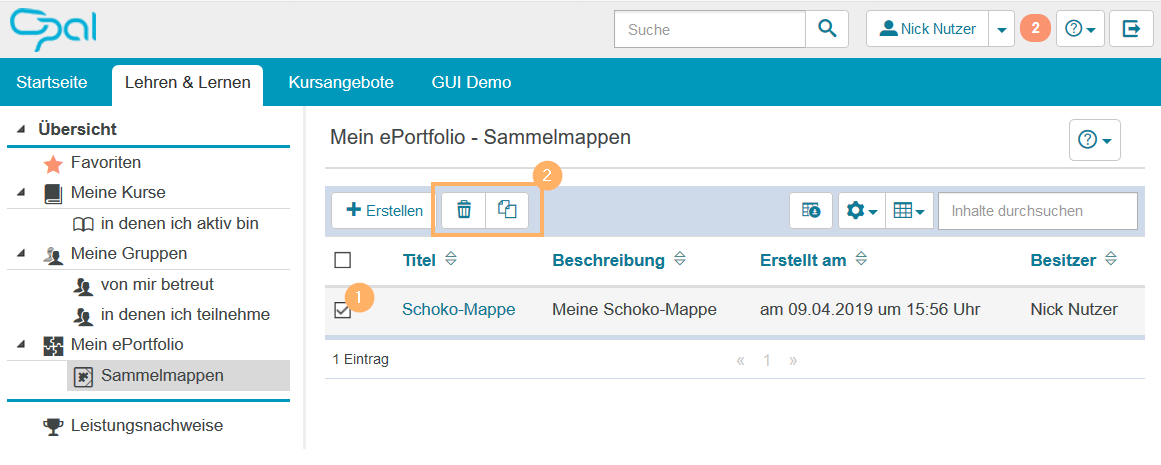
Task: Click the copy portfolio icon
Action: pyautogui.click(x=507, y=210)
